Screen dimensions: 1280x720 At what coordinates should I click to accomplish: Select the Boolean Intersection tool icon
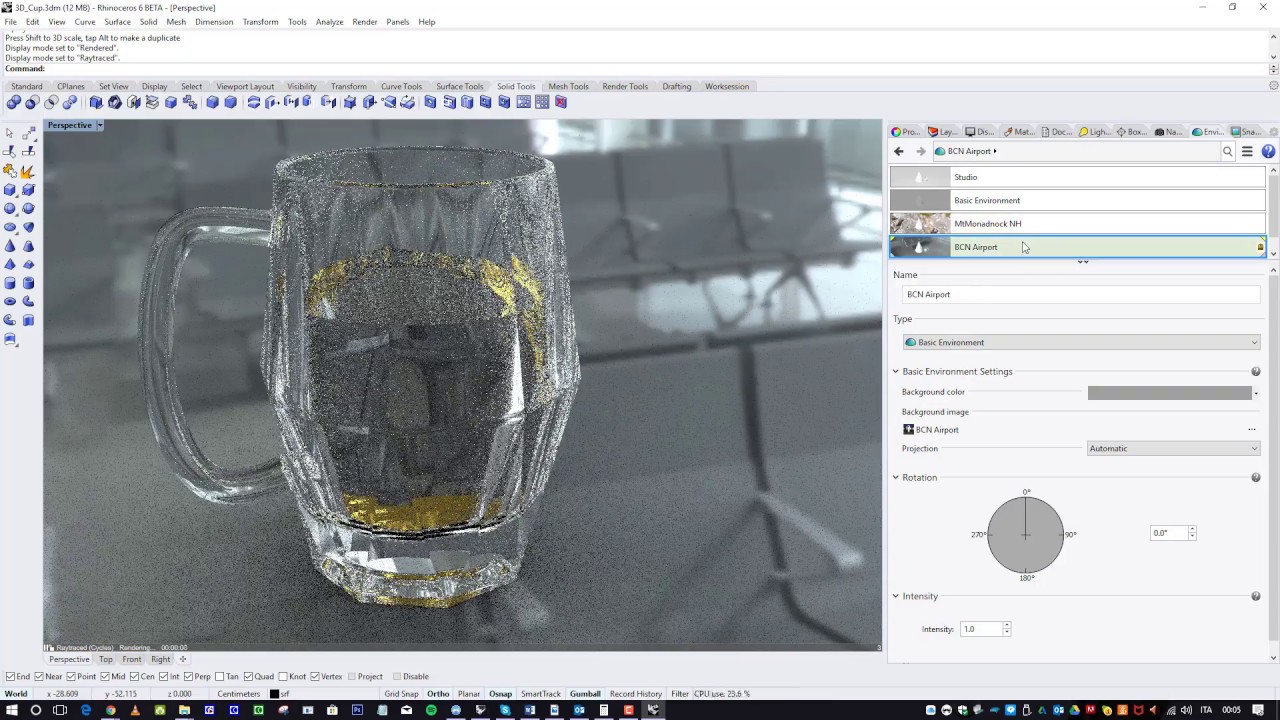[x=51, y=102]
